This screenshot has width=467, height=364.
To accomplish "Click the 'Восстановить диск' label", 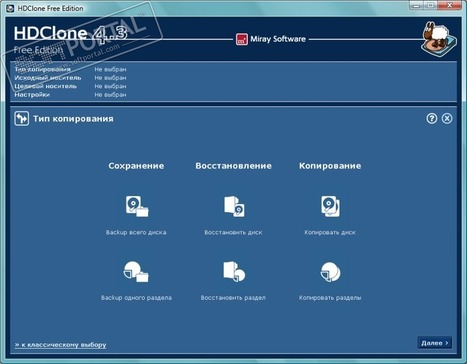I will tap(233, 232).
